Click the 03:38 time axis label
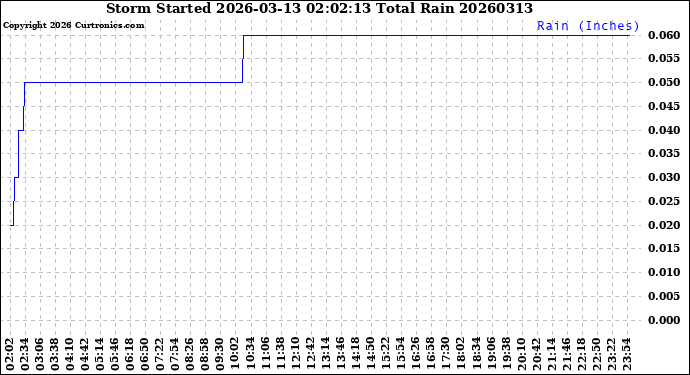The width and height of the screenshot is (690, 375). coord(55,354)
